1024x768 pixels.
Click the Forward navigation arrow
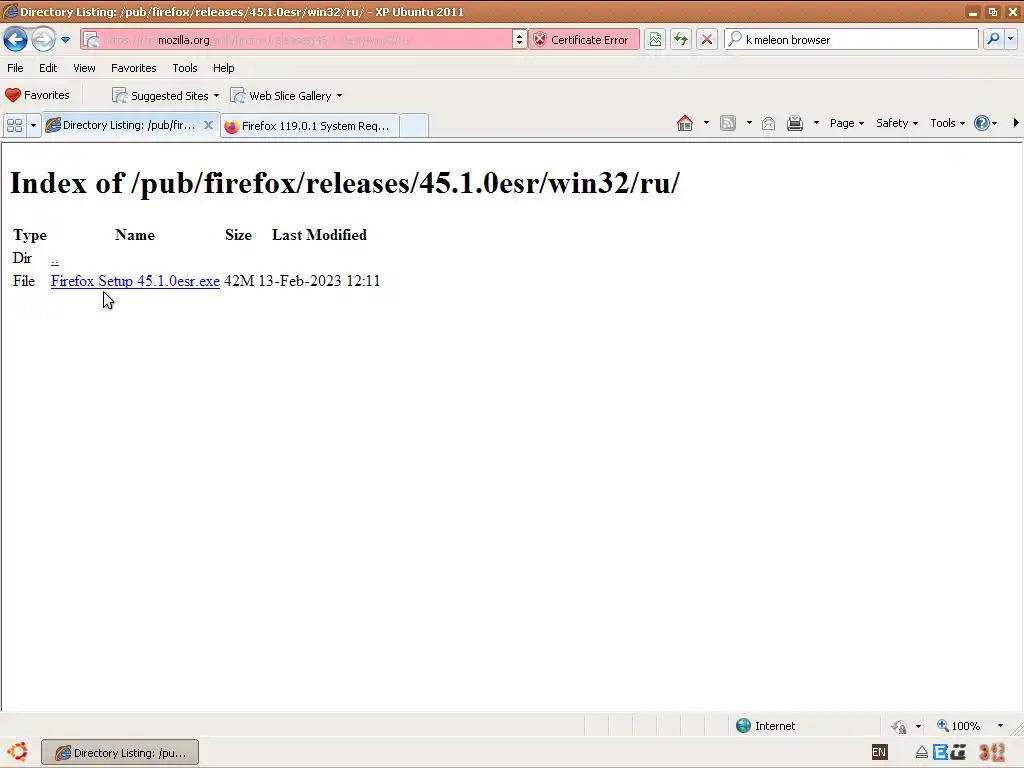click(x=43, y=39)
